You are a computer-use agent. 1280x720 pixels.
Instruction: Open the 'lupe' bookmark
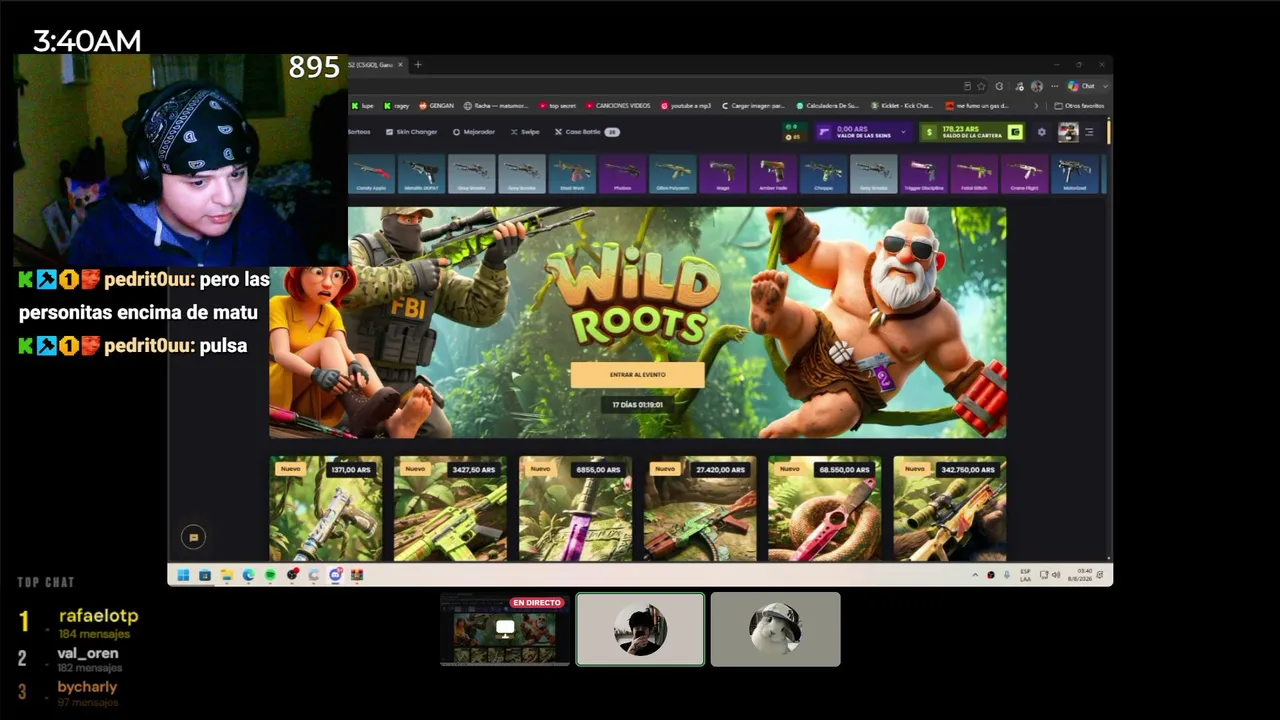coord(362,105)
